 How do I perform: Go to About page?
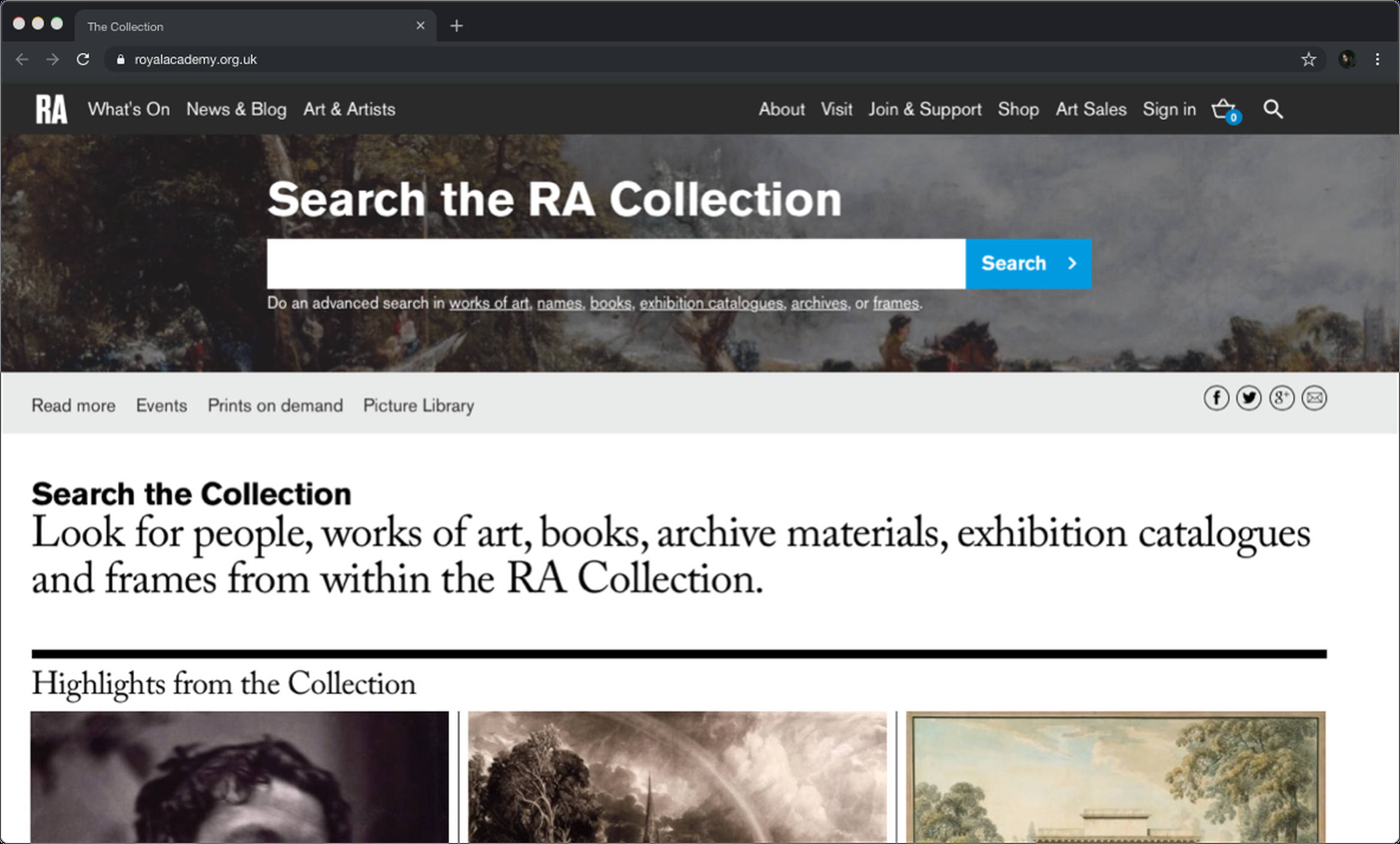coord(782,109)
